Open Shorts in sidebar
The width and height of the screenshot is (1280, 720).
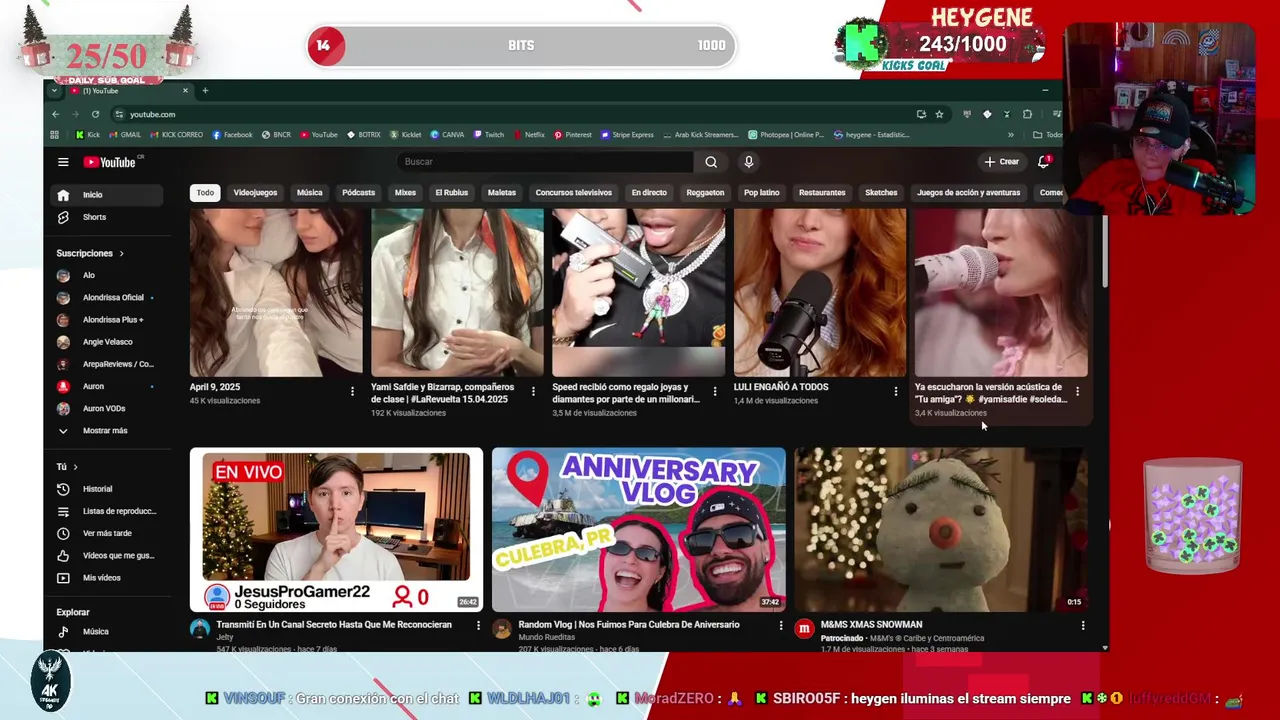click(x=106, y=217)
